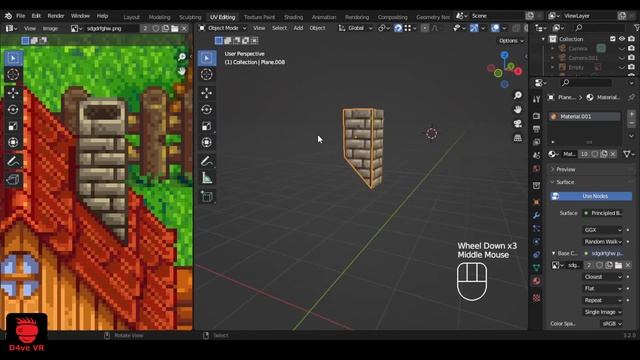640x360 pixels.
Task: Open the Render properties tab
Action: [x=536, y=116]
